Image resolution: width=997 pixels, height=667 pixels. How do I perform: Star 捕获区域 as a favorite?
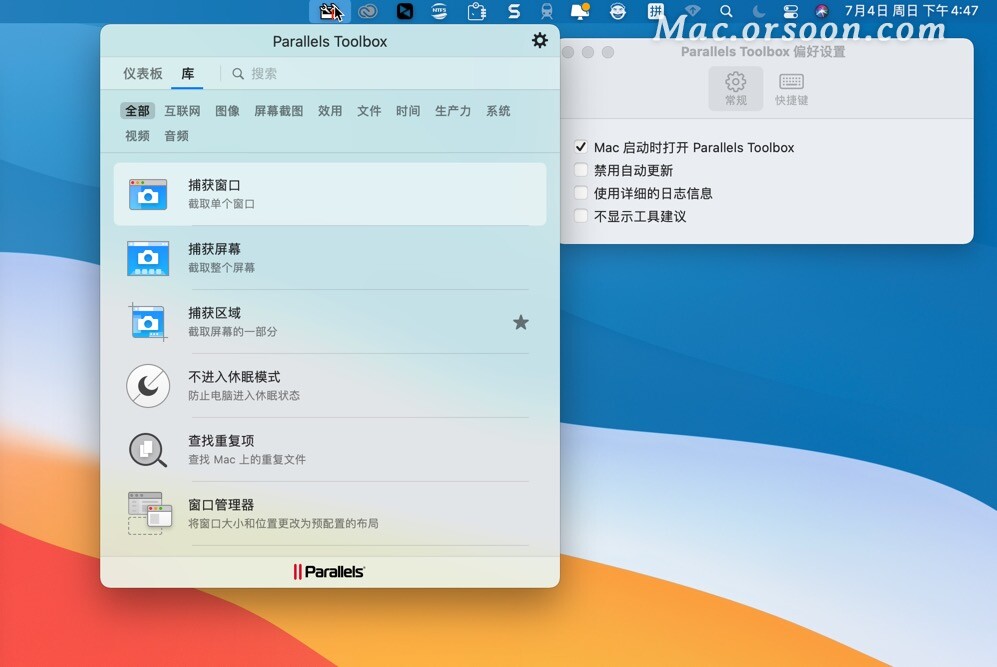(x=521, y=322)
